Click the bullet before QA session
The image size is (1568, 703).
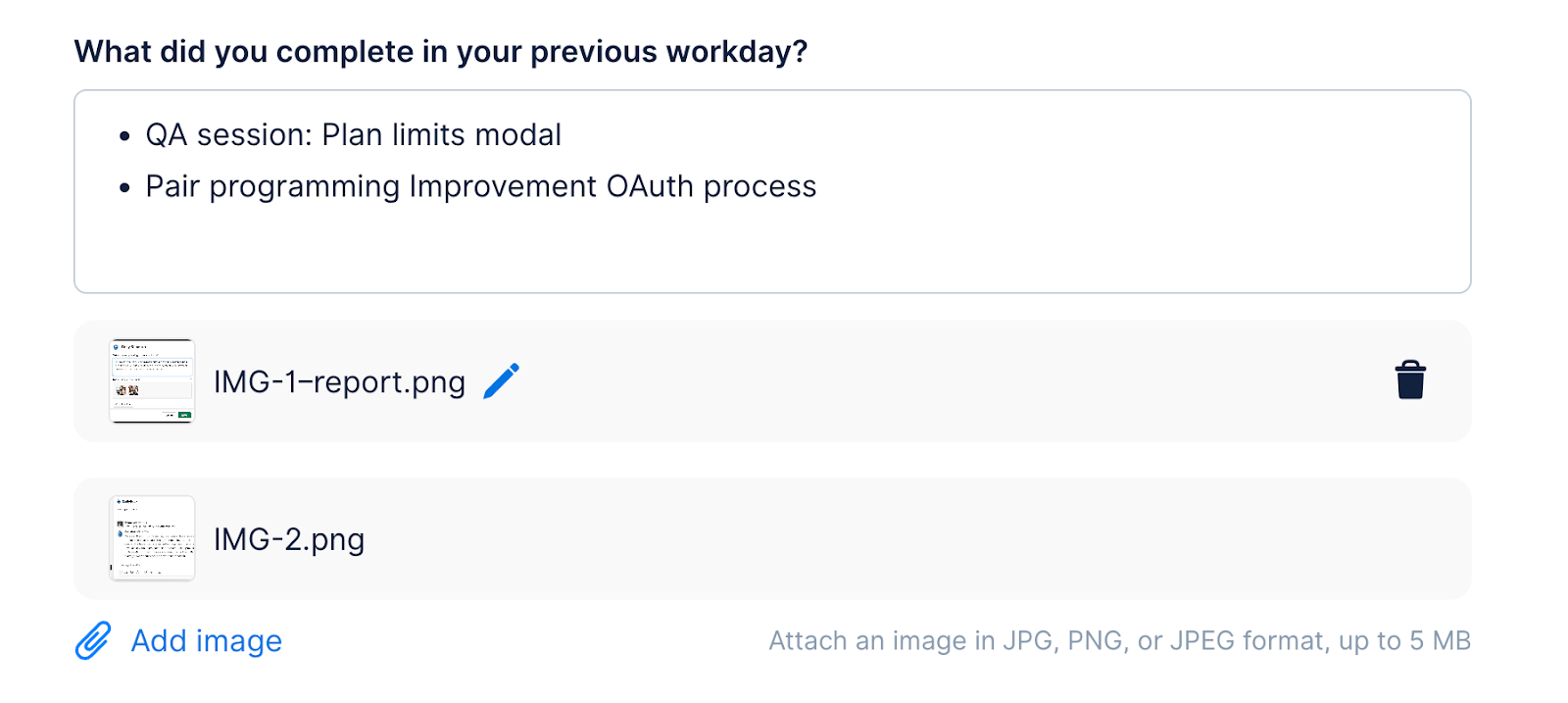tap(124, 136)
